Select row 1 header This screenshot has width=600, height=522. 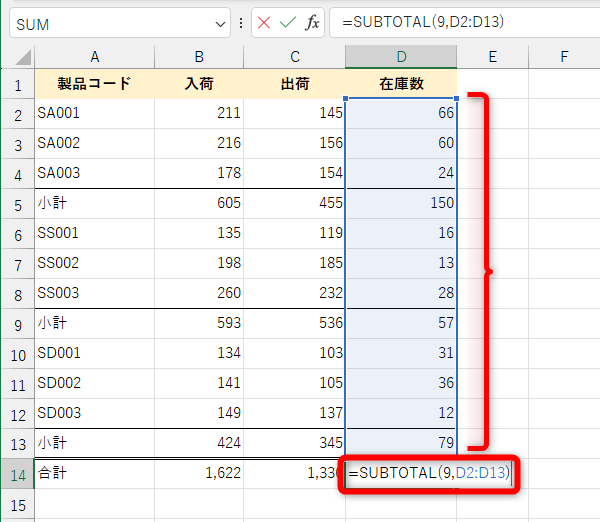point(18,85)
